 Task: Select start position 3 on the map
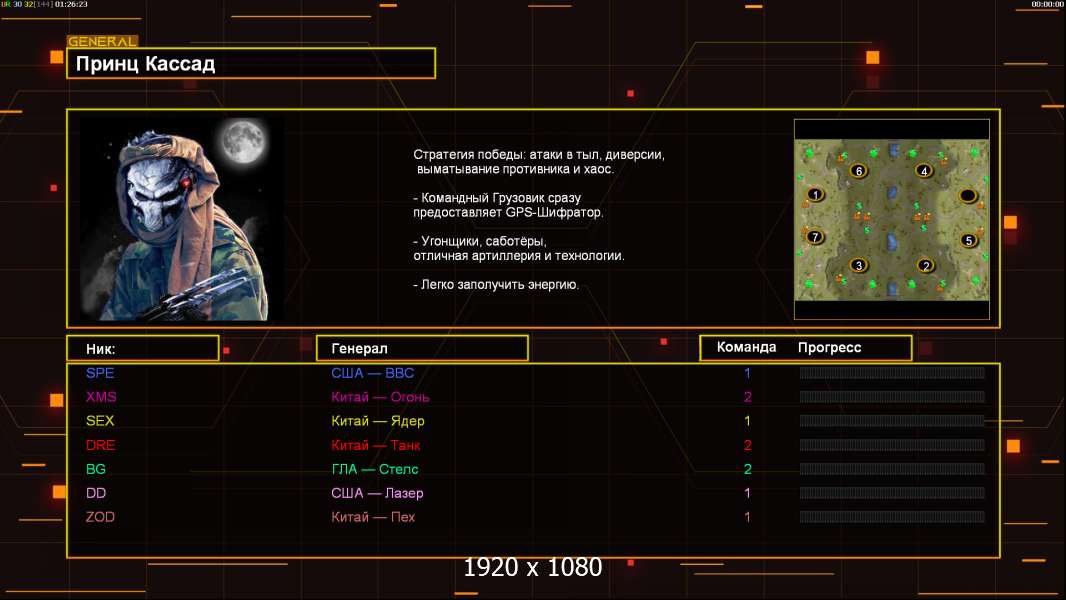click(859, 265)
